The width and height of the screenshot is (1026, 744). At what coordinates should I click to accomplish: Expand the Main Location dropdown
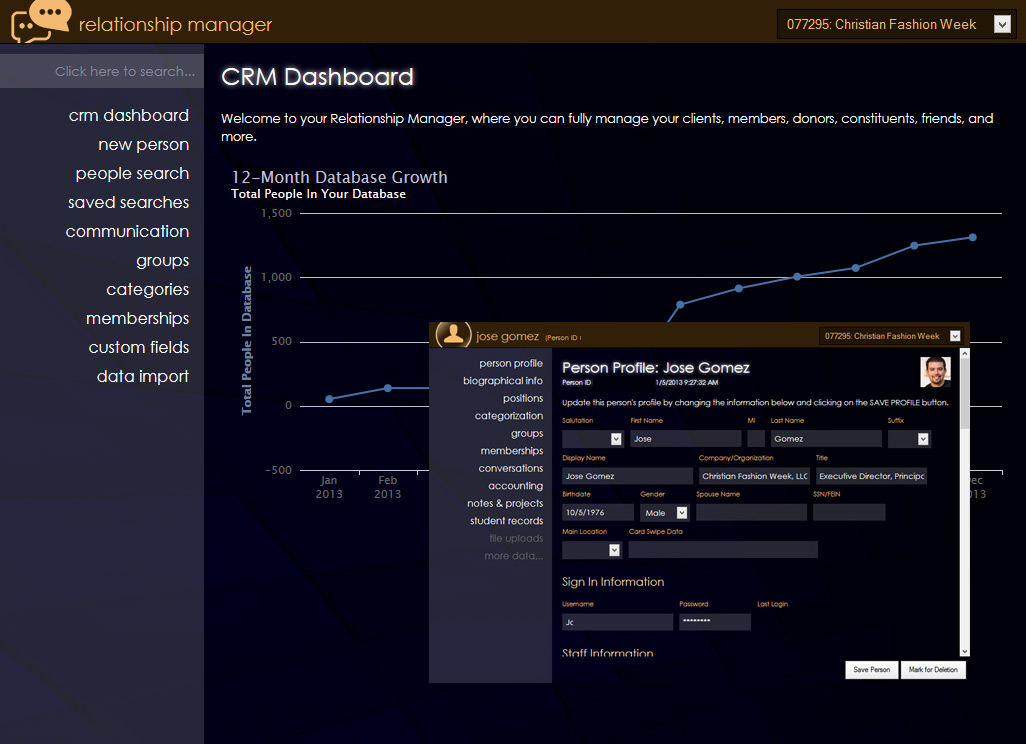click(614, 550)
